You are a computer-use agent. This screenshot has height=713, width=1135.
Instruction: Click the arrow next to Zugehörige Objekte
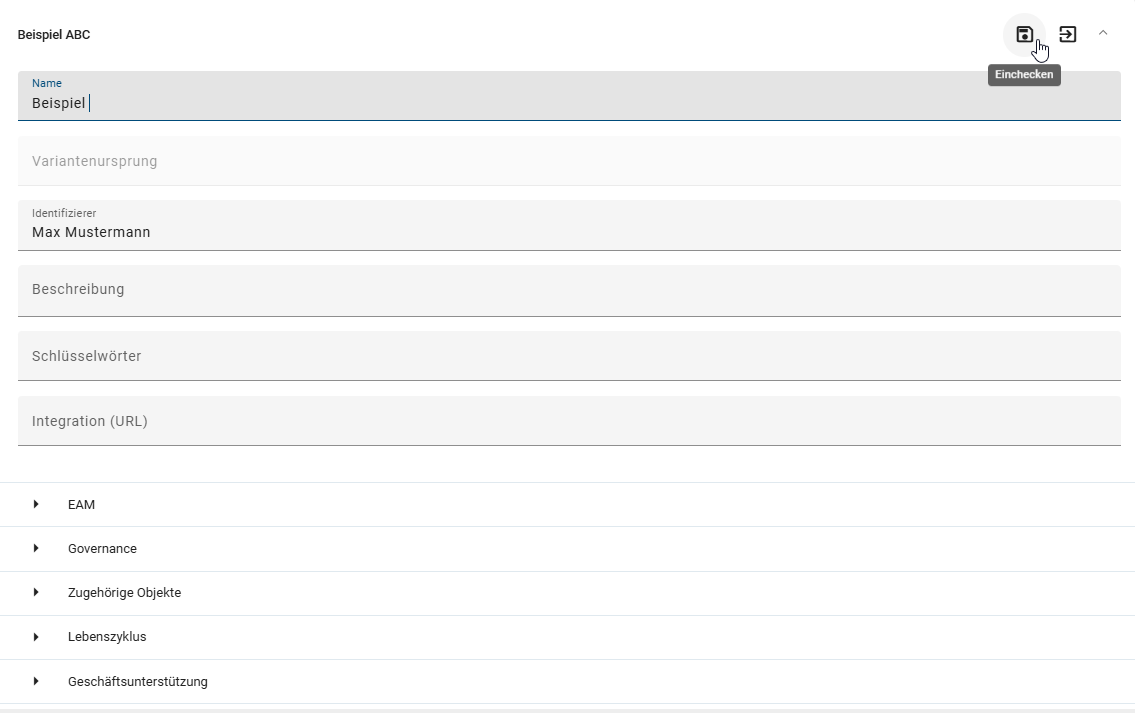[x=36, y=592]
